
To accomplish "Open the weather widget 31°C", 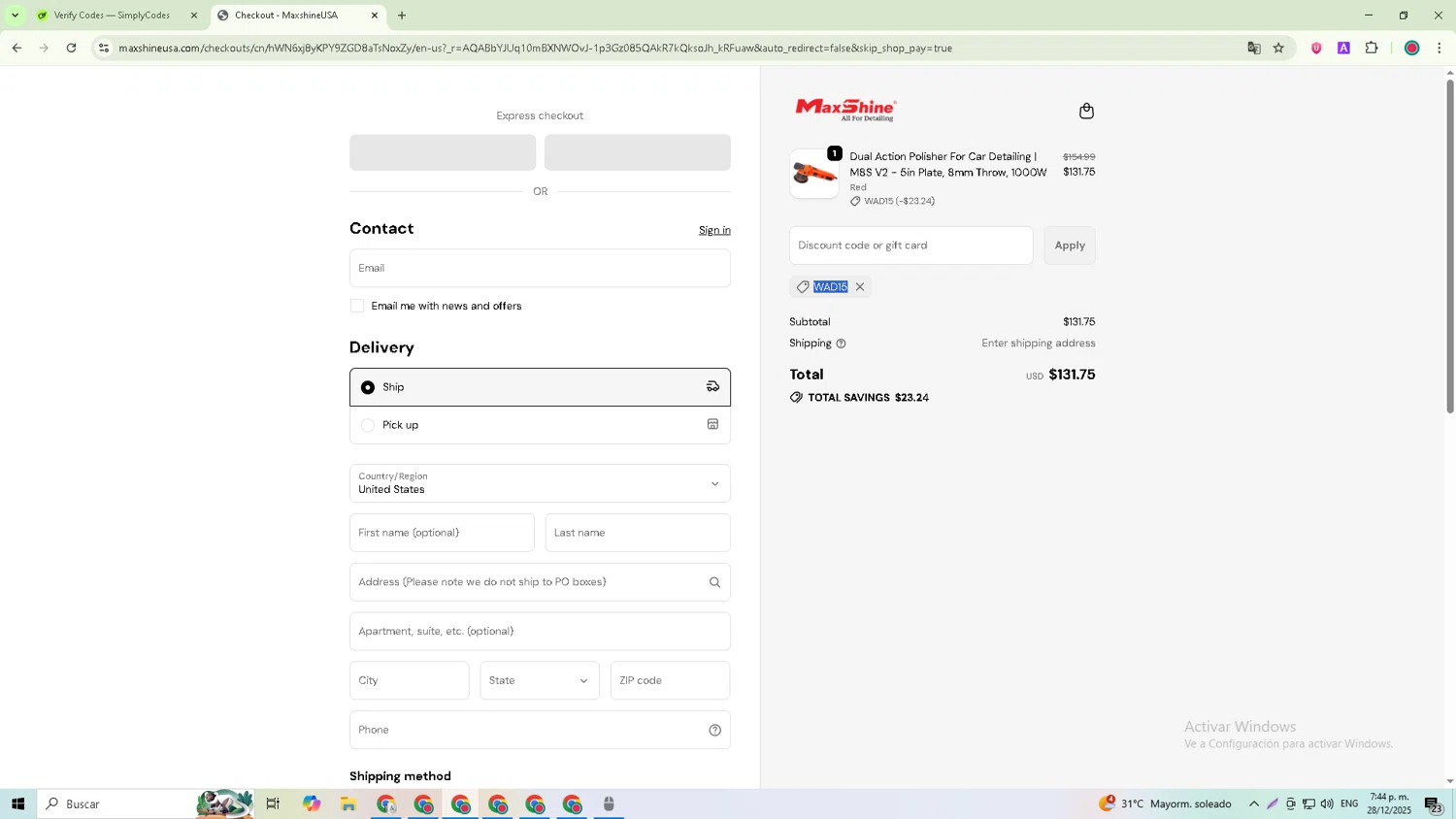I will (1165, 804).
